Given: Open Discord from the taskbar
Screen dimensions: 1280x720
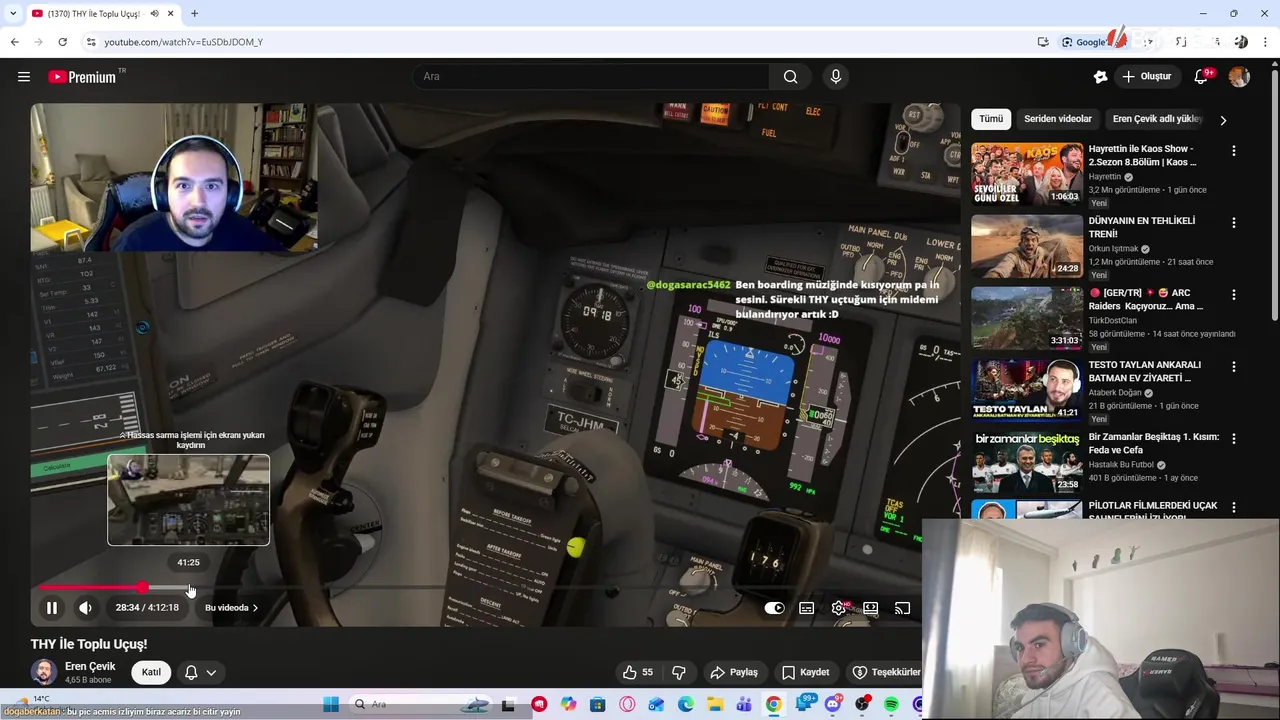Looking at the screenshot, I should [832, 704].
